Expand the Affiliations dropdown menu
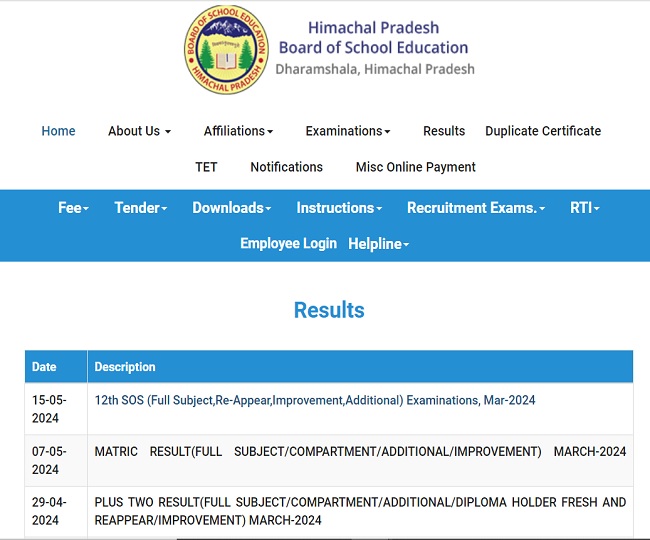650x540 pixels. (x=238, y=131)
